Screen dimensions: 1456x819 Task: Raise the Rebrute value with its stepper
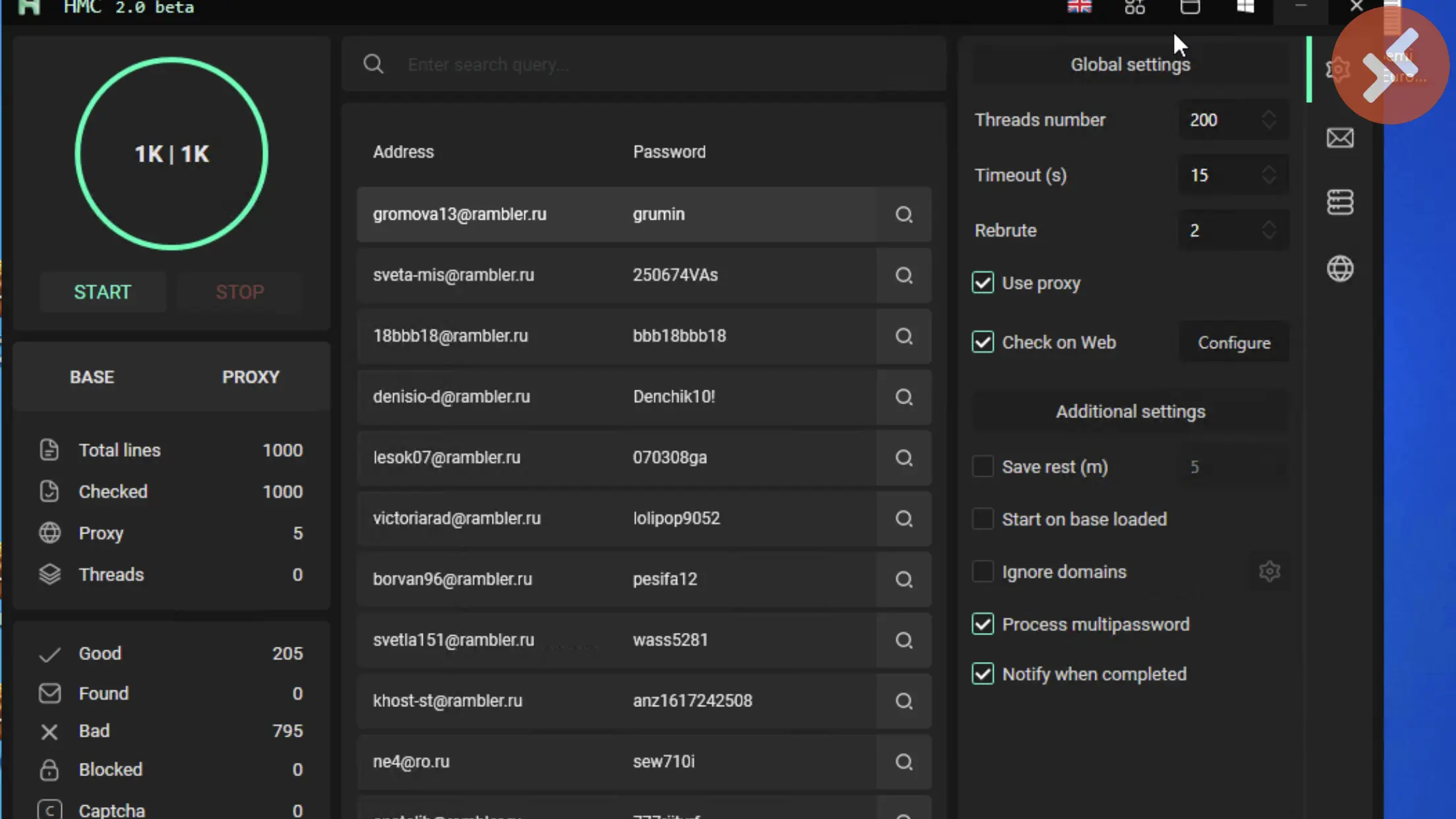[x=1269, y=224]
